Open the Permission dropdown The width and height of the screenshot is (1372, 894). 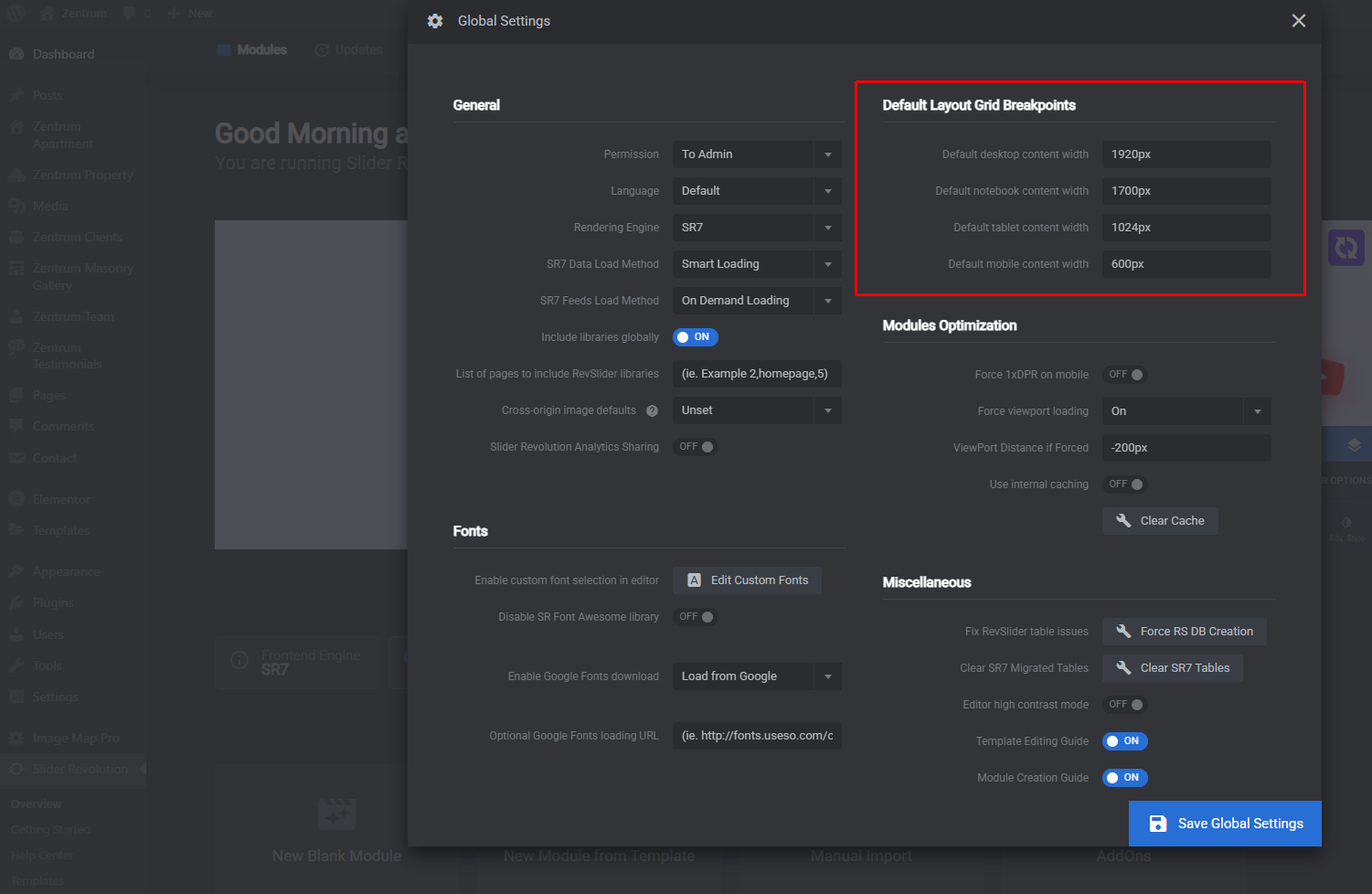[x=757, y=154]
